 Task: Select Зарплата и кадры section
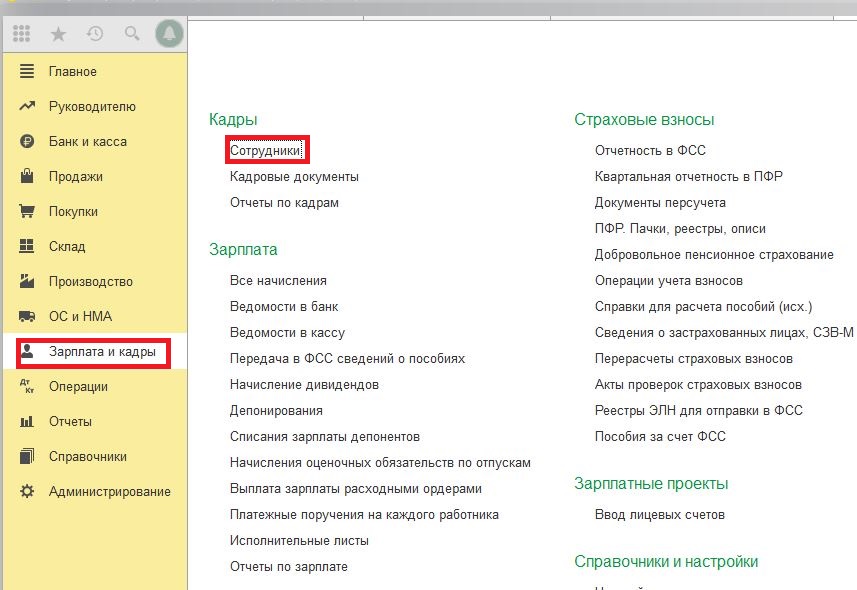pos(102,352)
